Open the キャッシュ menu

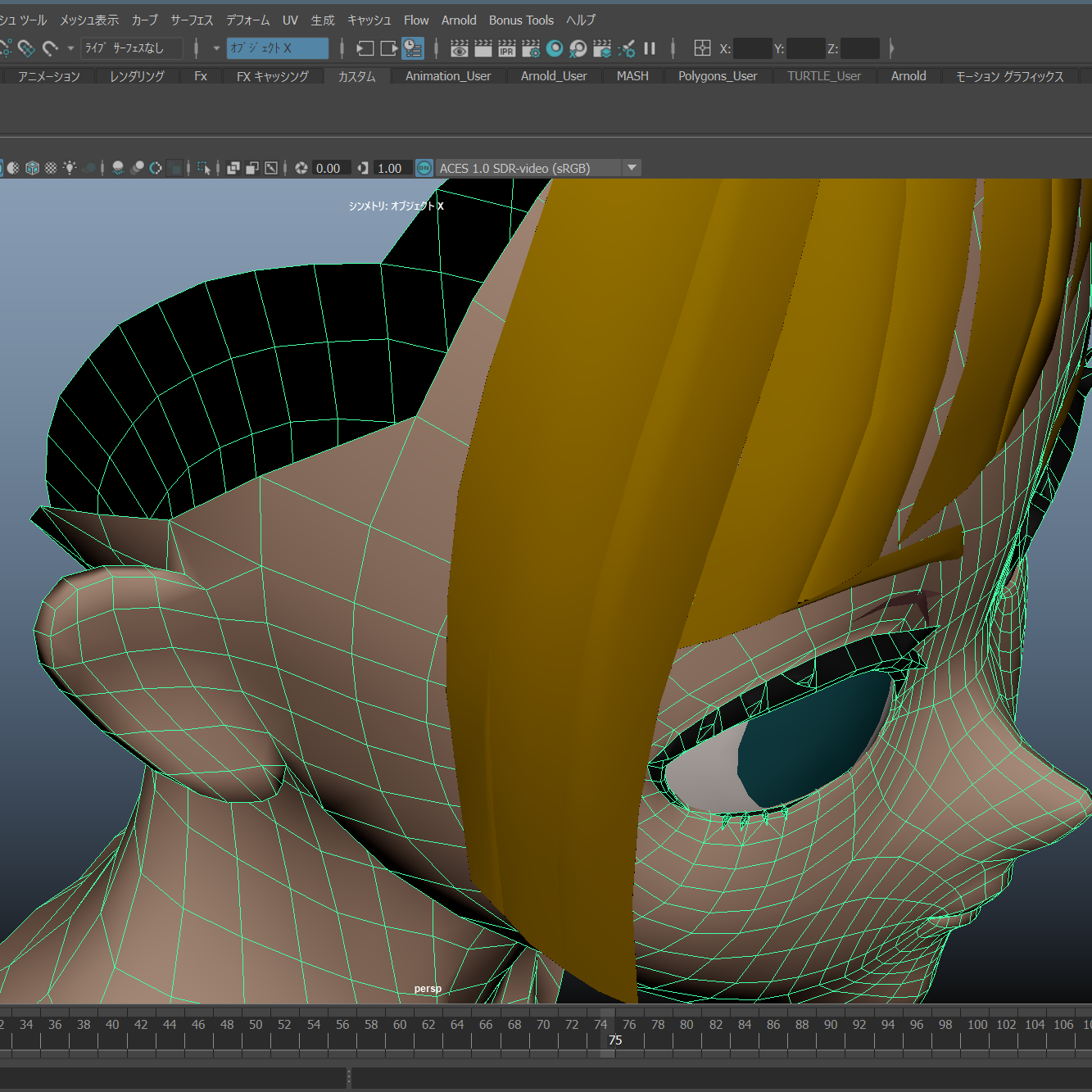click(369, 20)
